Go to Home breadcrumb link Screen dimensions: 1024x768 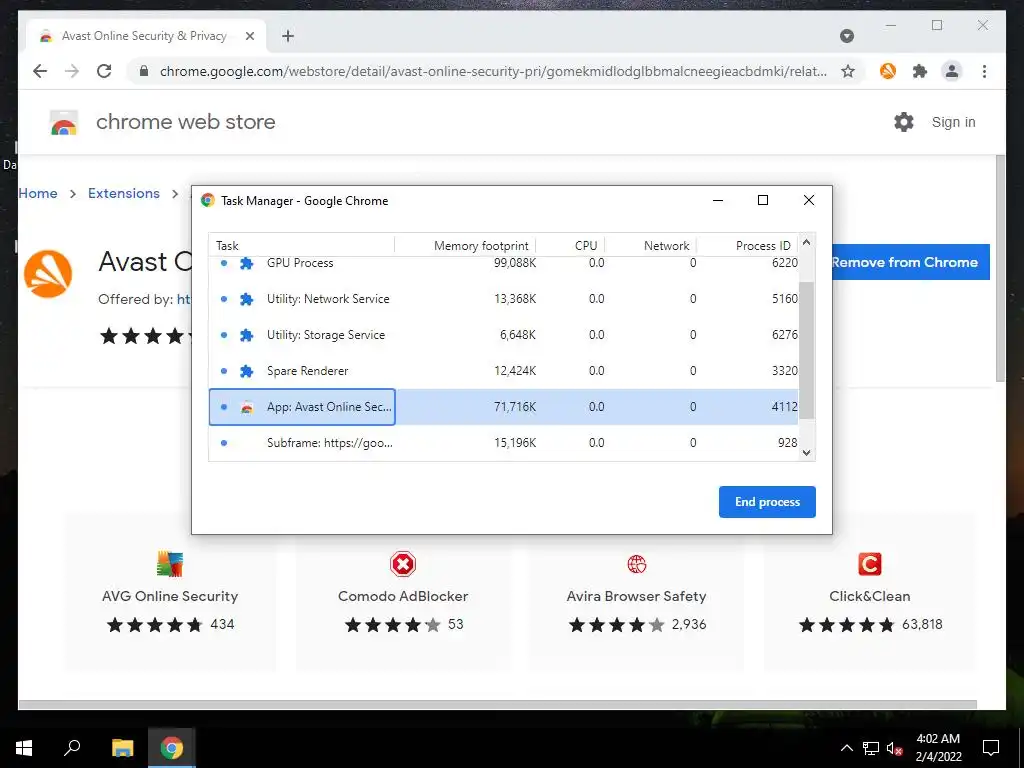coord(38,193)
